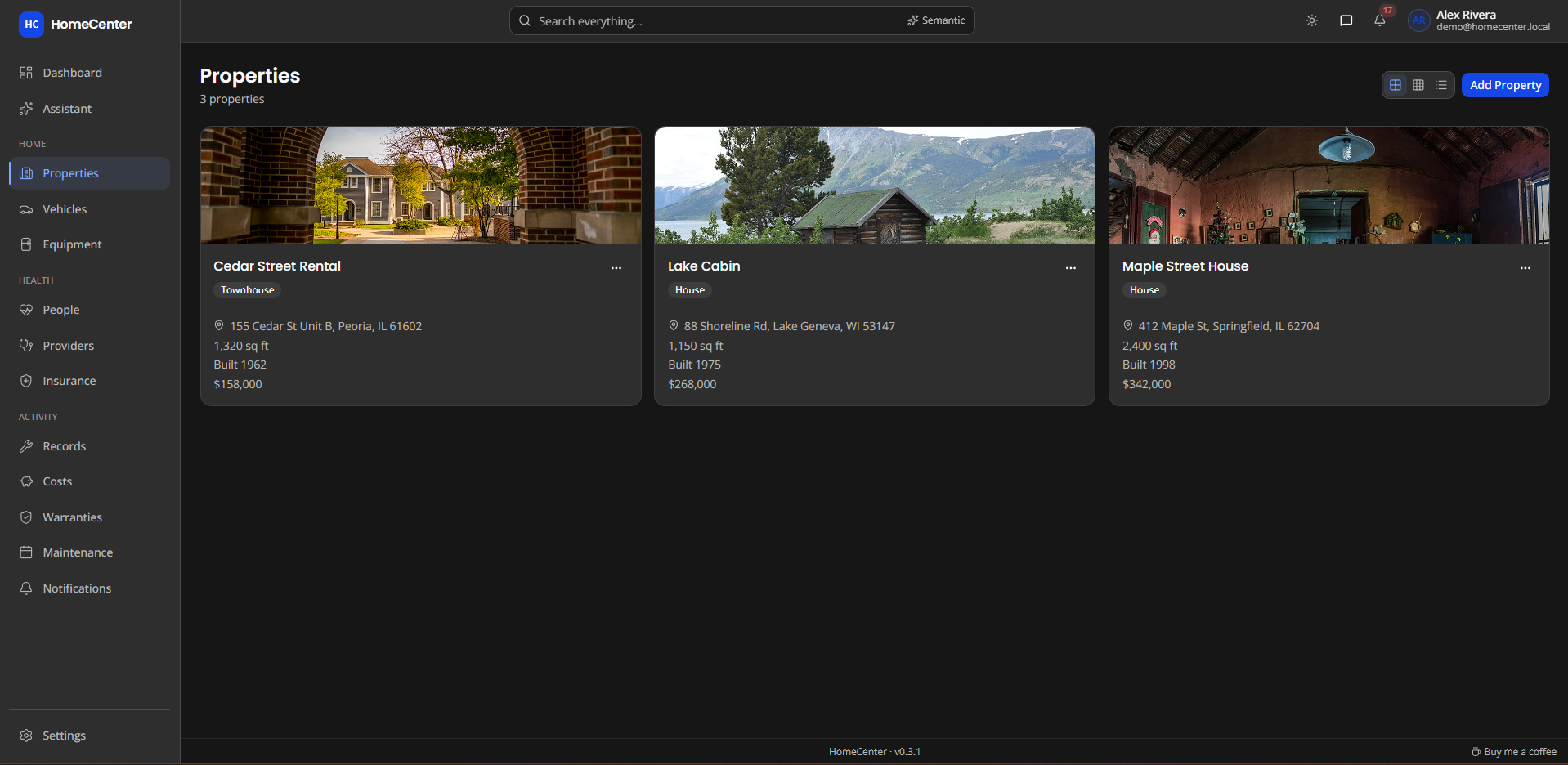Open the Maple Street House photo thumbnail

click(1329, 185)
